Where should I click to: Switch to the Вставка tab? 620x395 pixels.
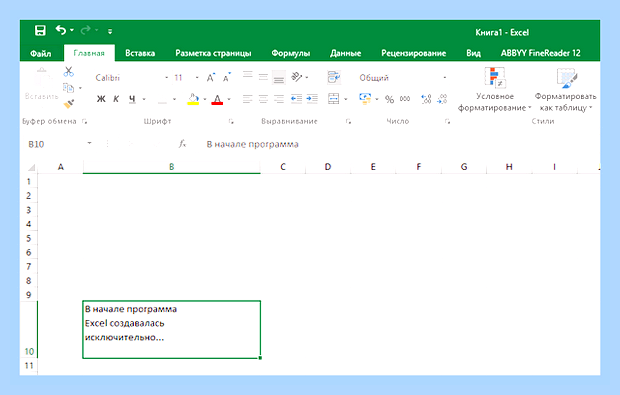click(140, 53)
